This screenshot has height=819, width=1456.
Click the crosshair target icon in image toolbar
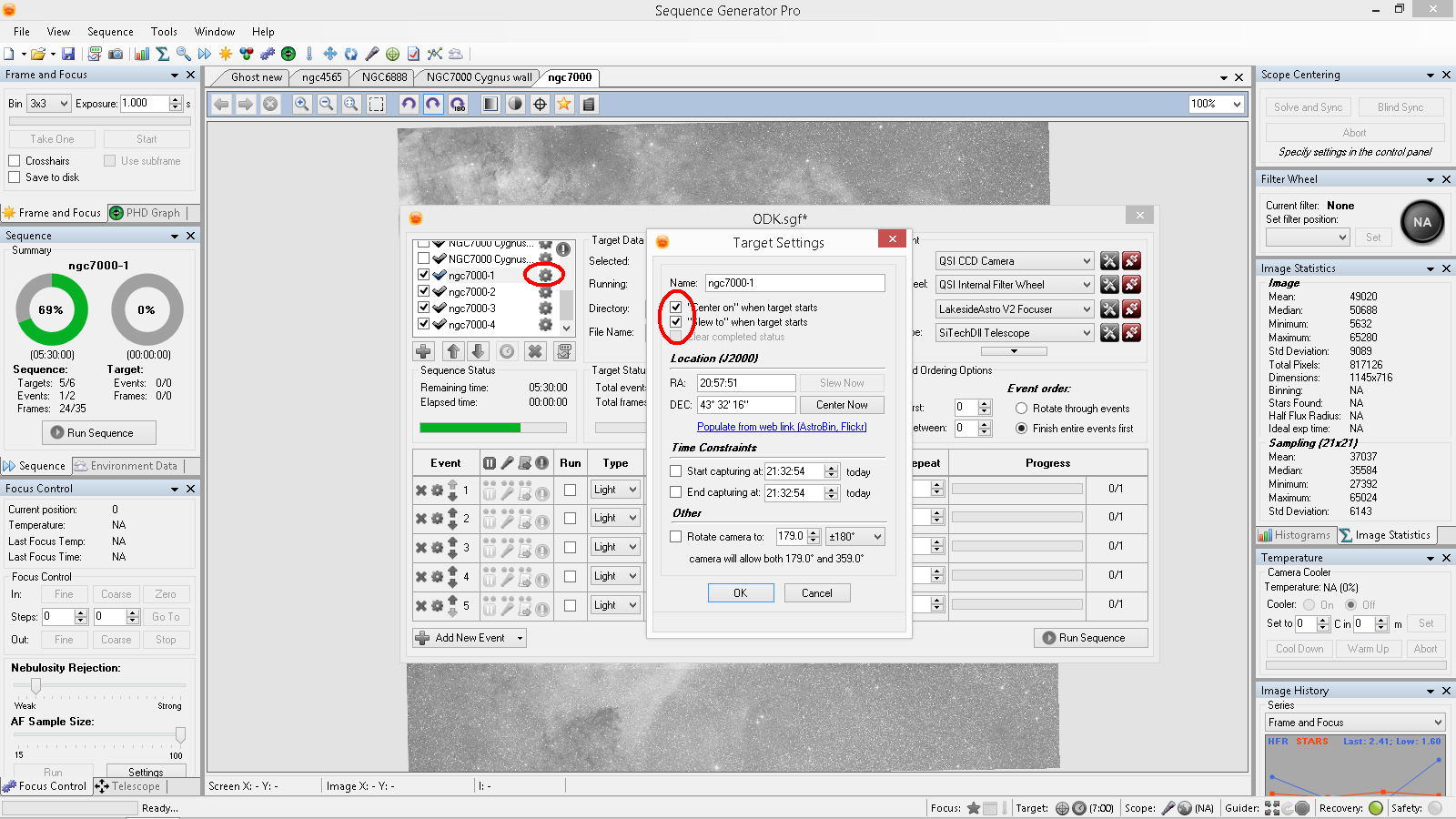540,104
